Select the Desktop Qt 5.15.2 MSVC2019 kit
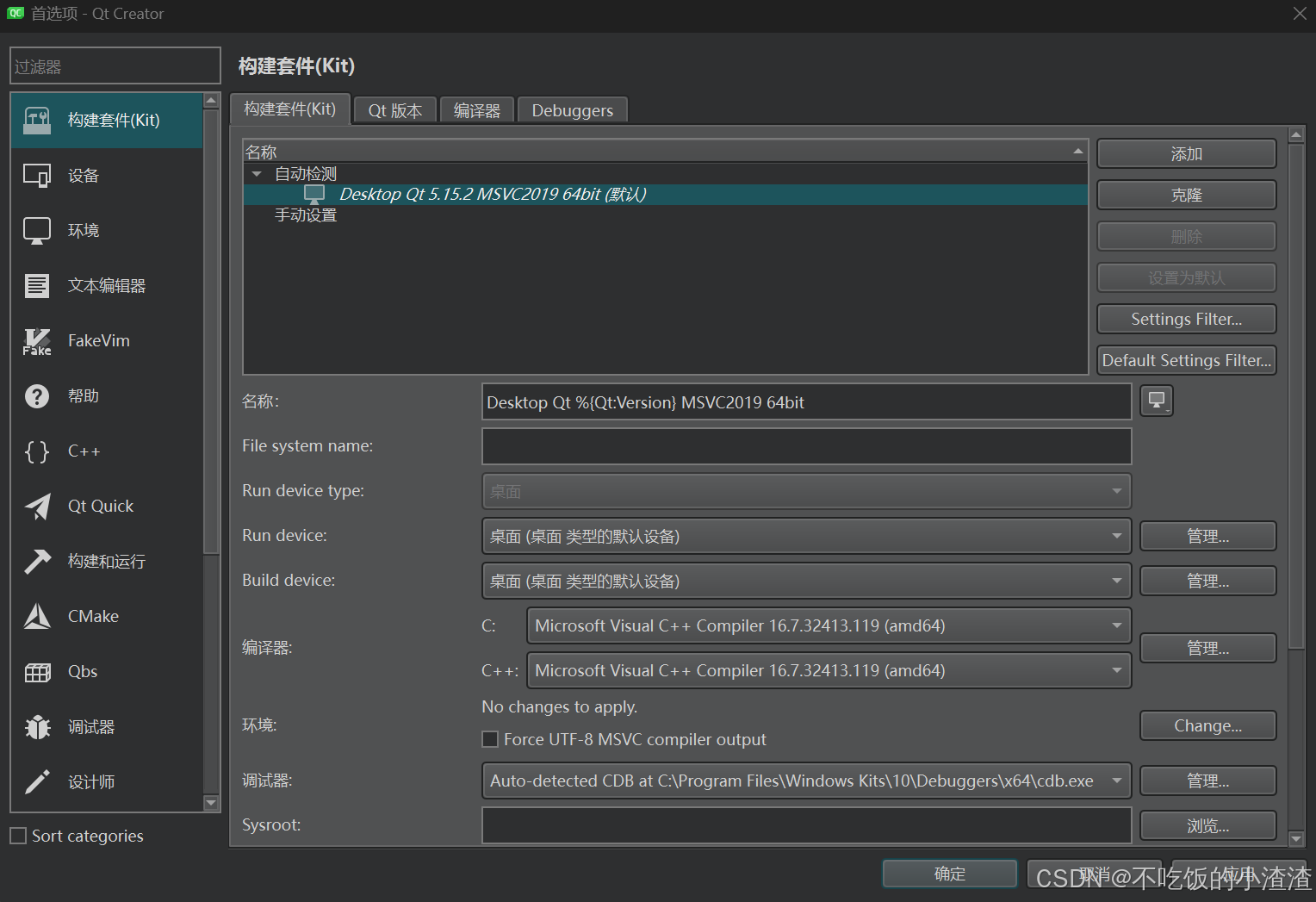The image size is (1316, 902). 492,194
